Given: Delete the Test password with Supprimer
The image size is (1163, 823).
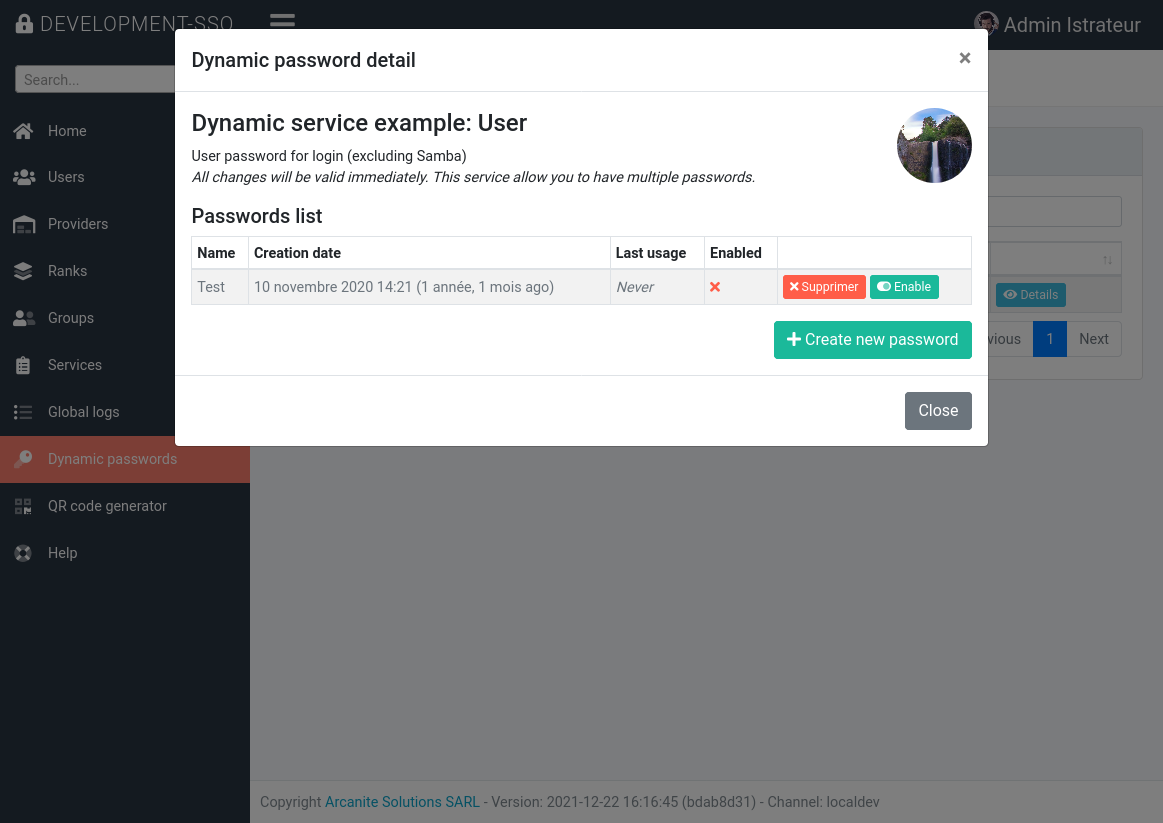Looking at the screenshot, I should 824,287.
